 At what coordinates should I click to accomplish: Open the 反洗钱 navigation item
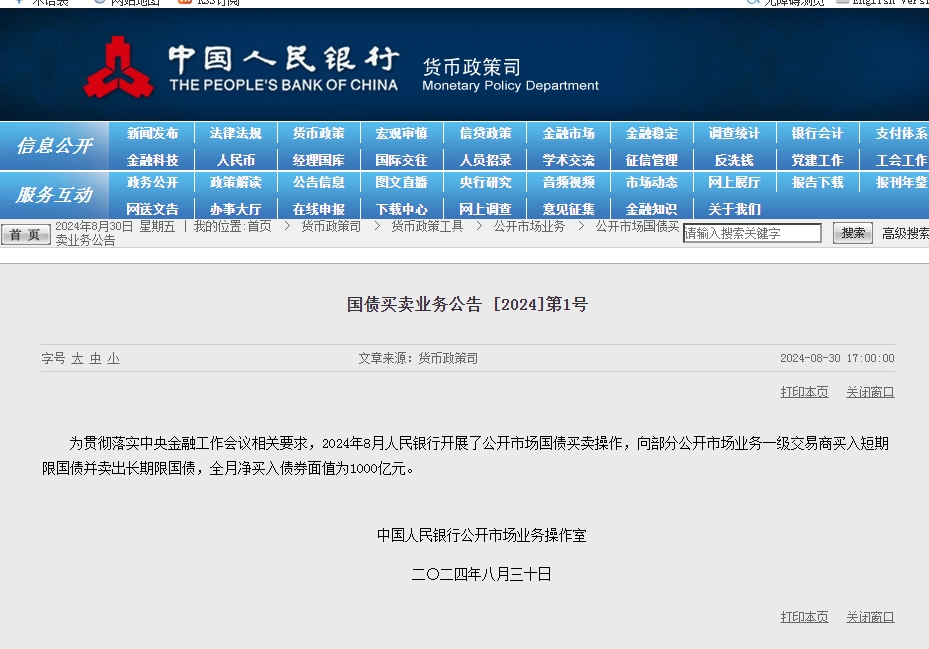(x=734, y=160)
